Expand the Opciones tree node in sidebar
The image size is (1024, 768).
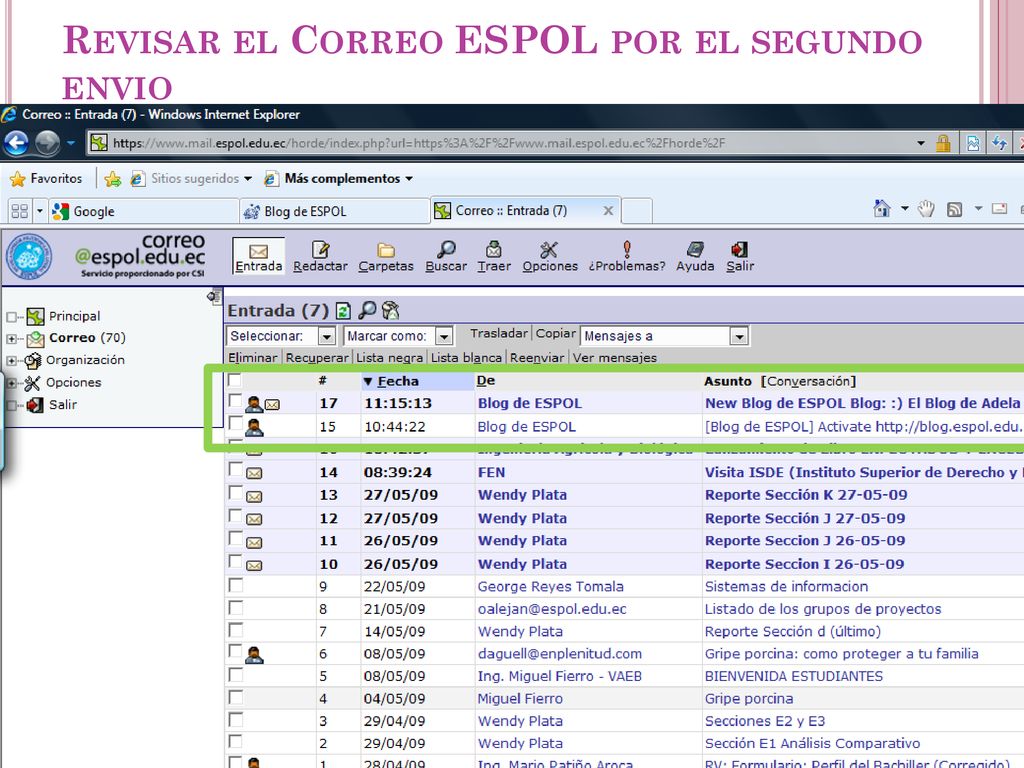click(11, 383)
